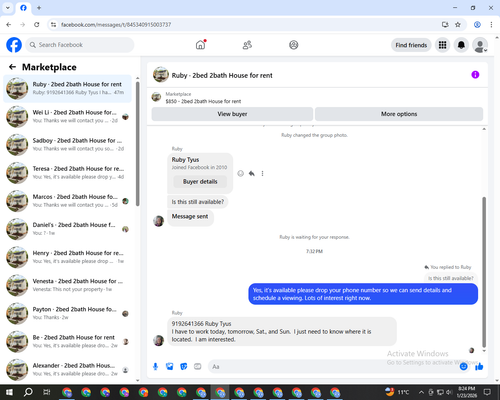Click the Buyer details button

tap(200, 182)
